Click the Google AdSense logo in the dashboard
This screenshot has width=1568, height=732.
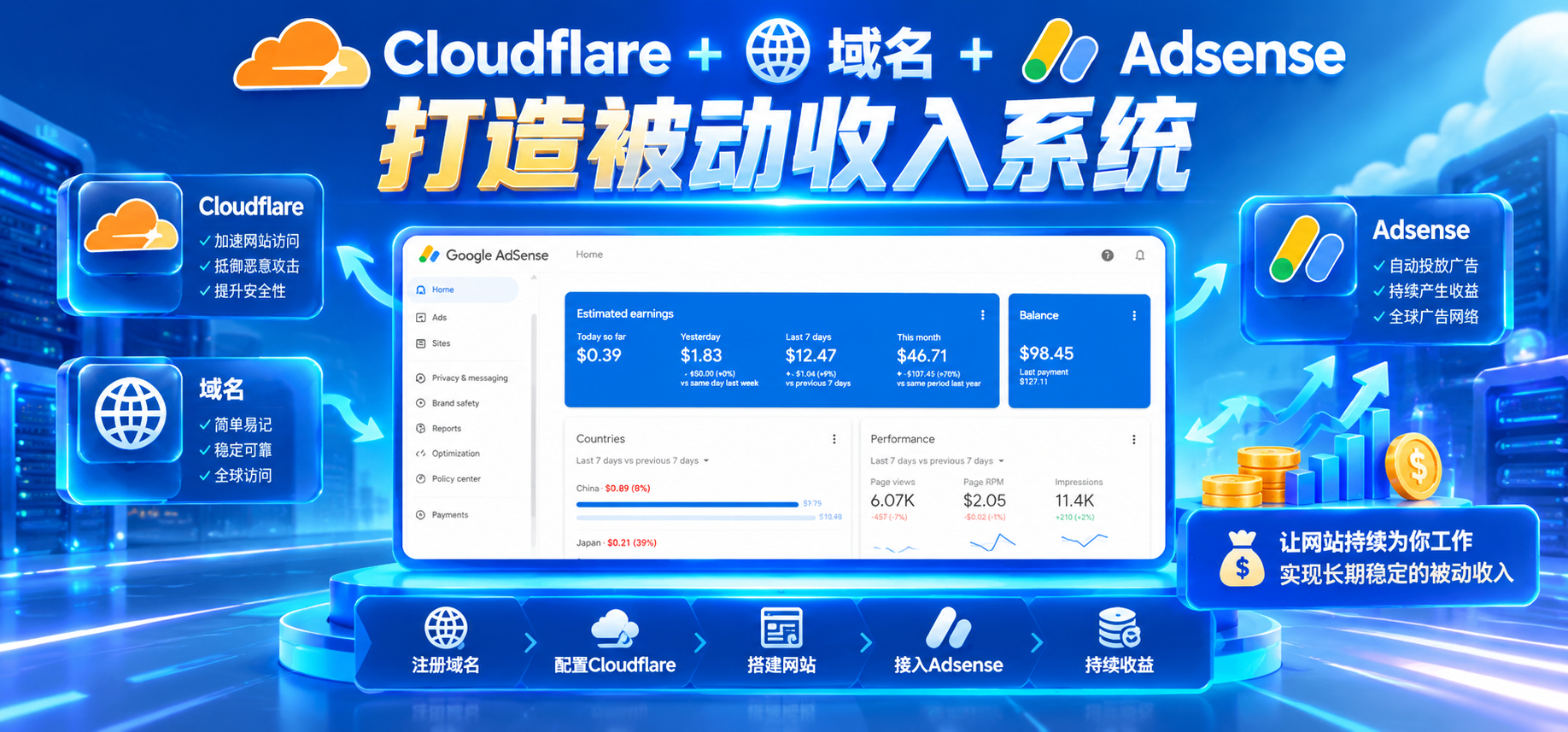point(483,255)
